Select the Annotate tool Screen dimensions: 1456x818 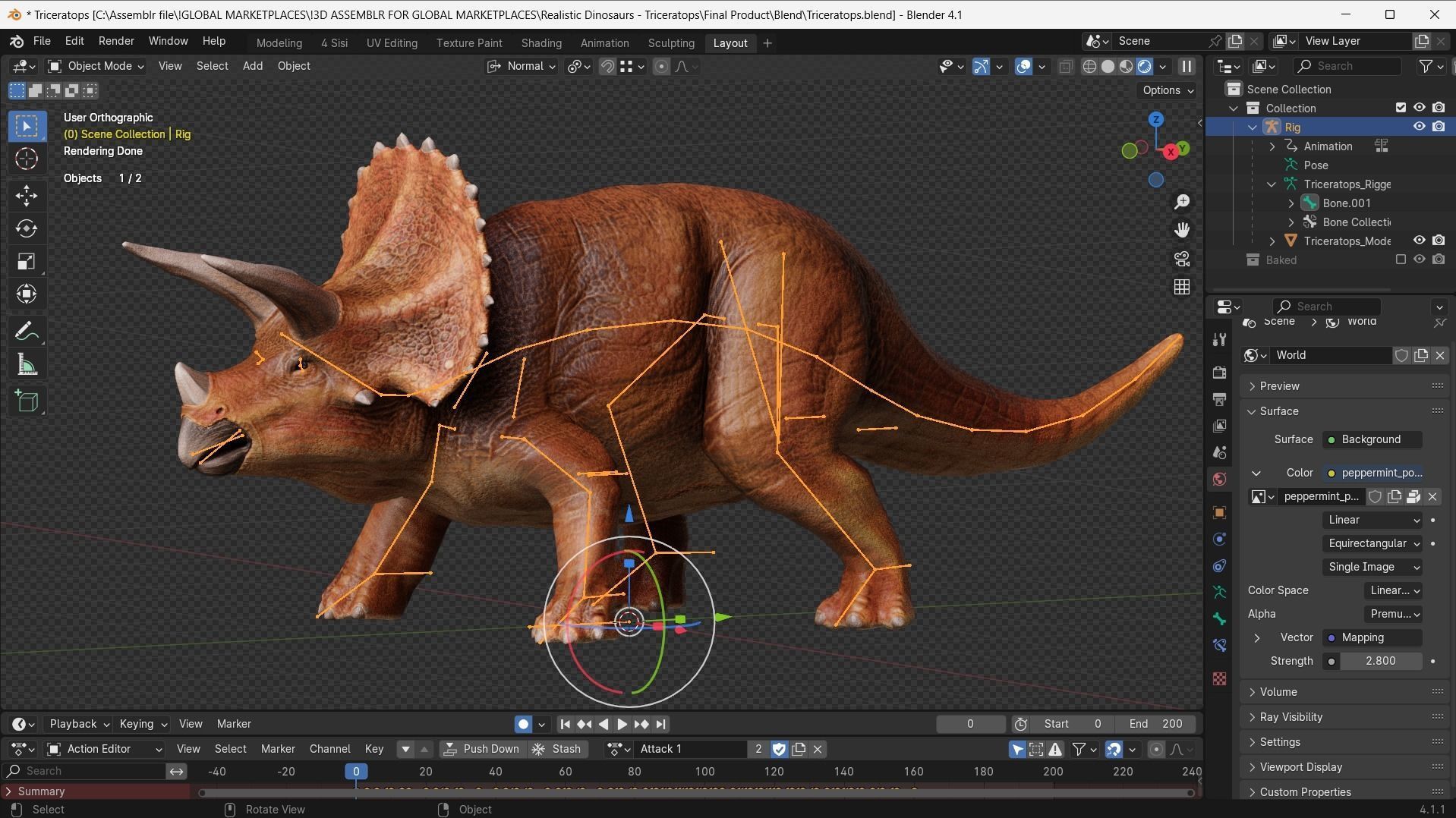[x=27, y=332]
